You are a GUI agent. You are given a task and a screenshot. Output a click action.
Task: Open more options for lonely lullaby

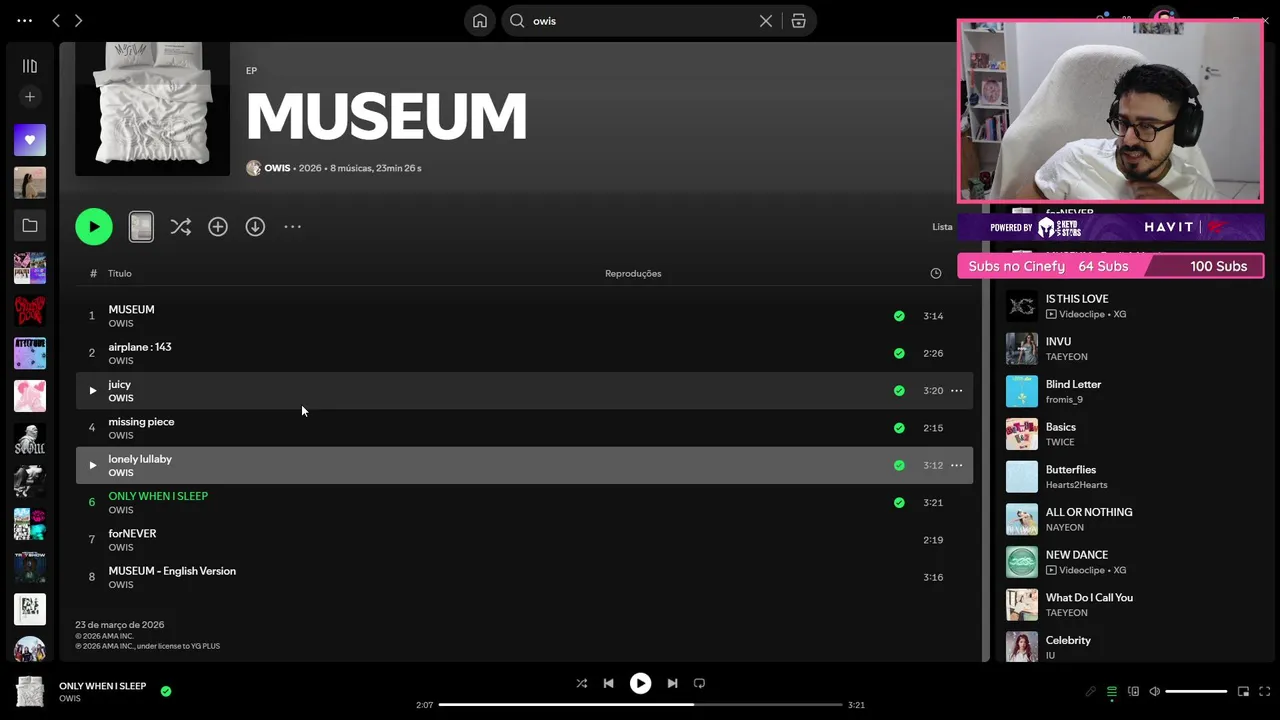[956, 465]
